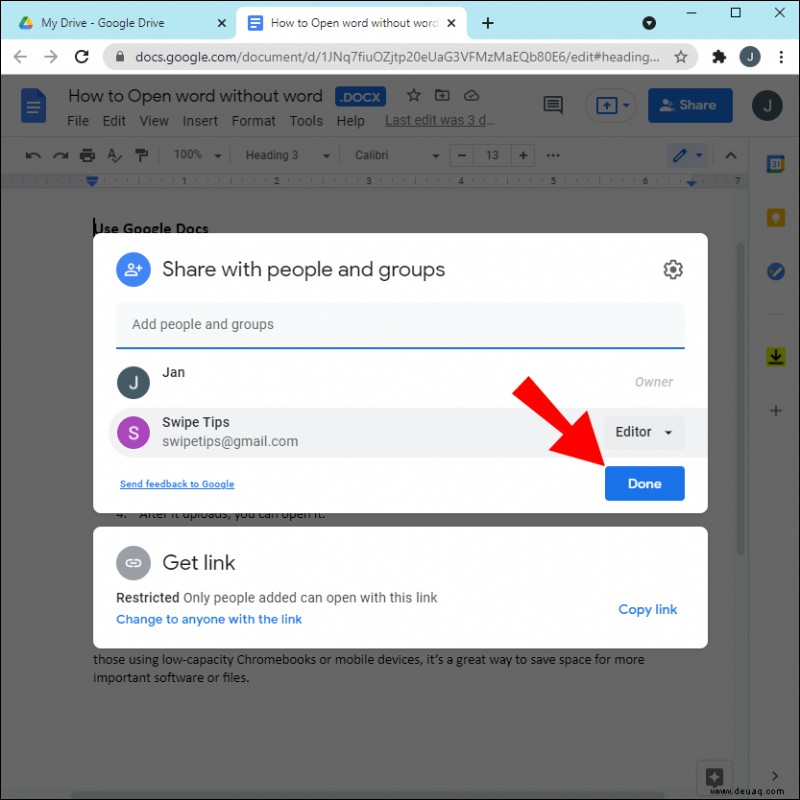The height and width of the screenshot is (800, 800).
Task: Click Copy link
Action: coord(647,609)
